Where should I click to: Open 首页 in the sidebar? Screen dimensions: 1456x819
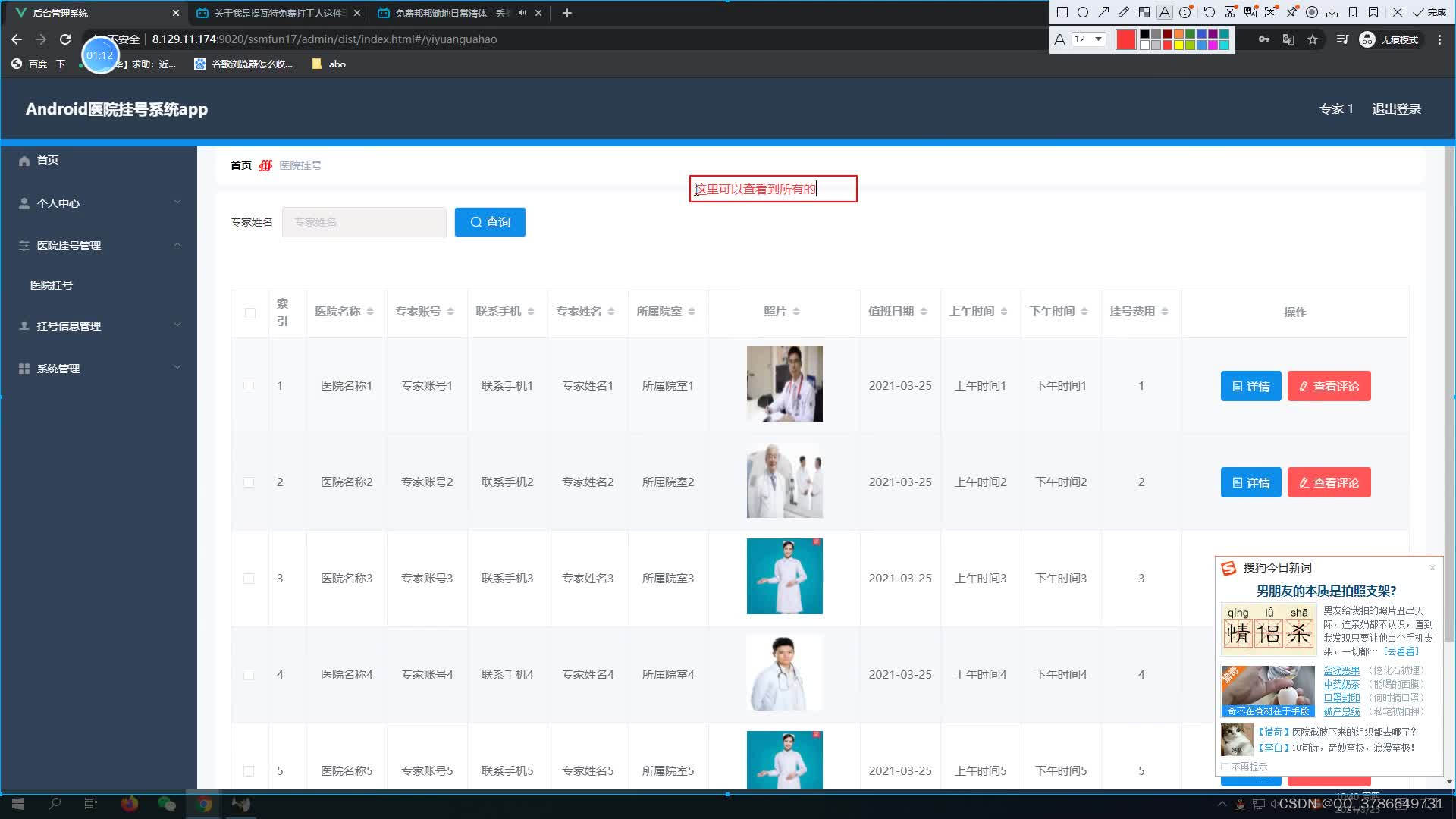click(x=99, y=160)
